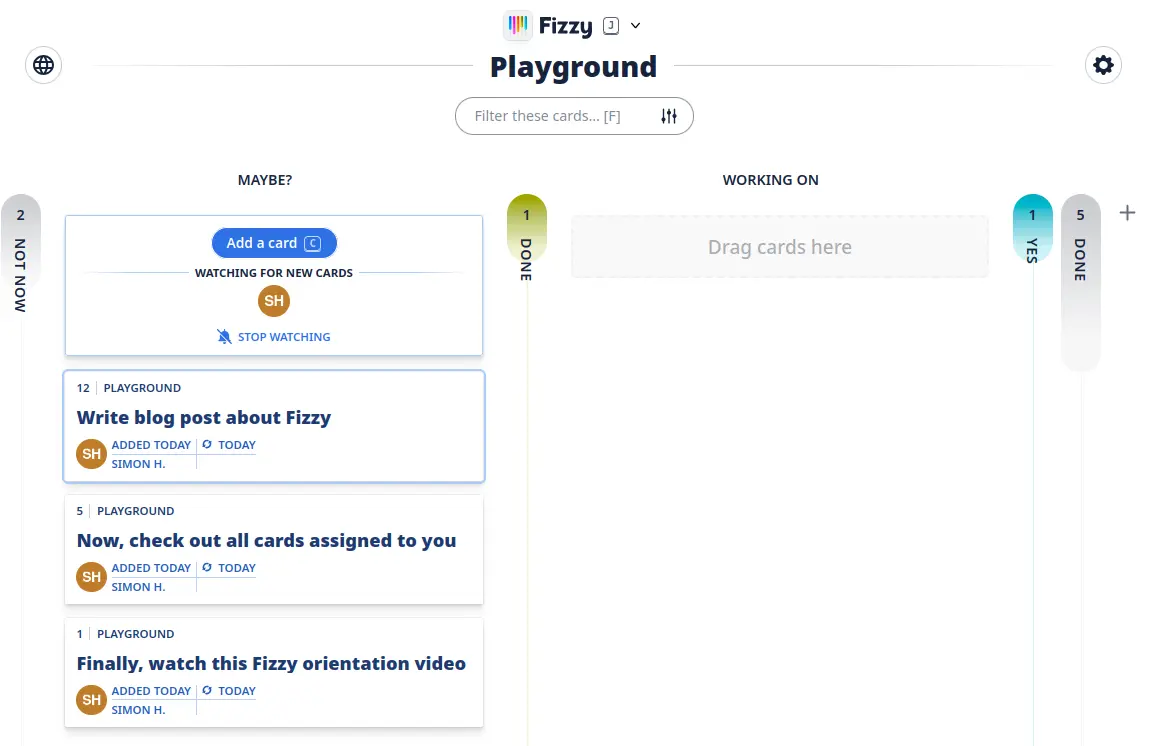Screen dimensions: 1149x746
Task: Click the STOP WATCHING link
Action: 283,336
